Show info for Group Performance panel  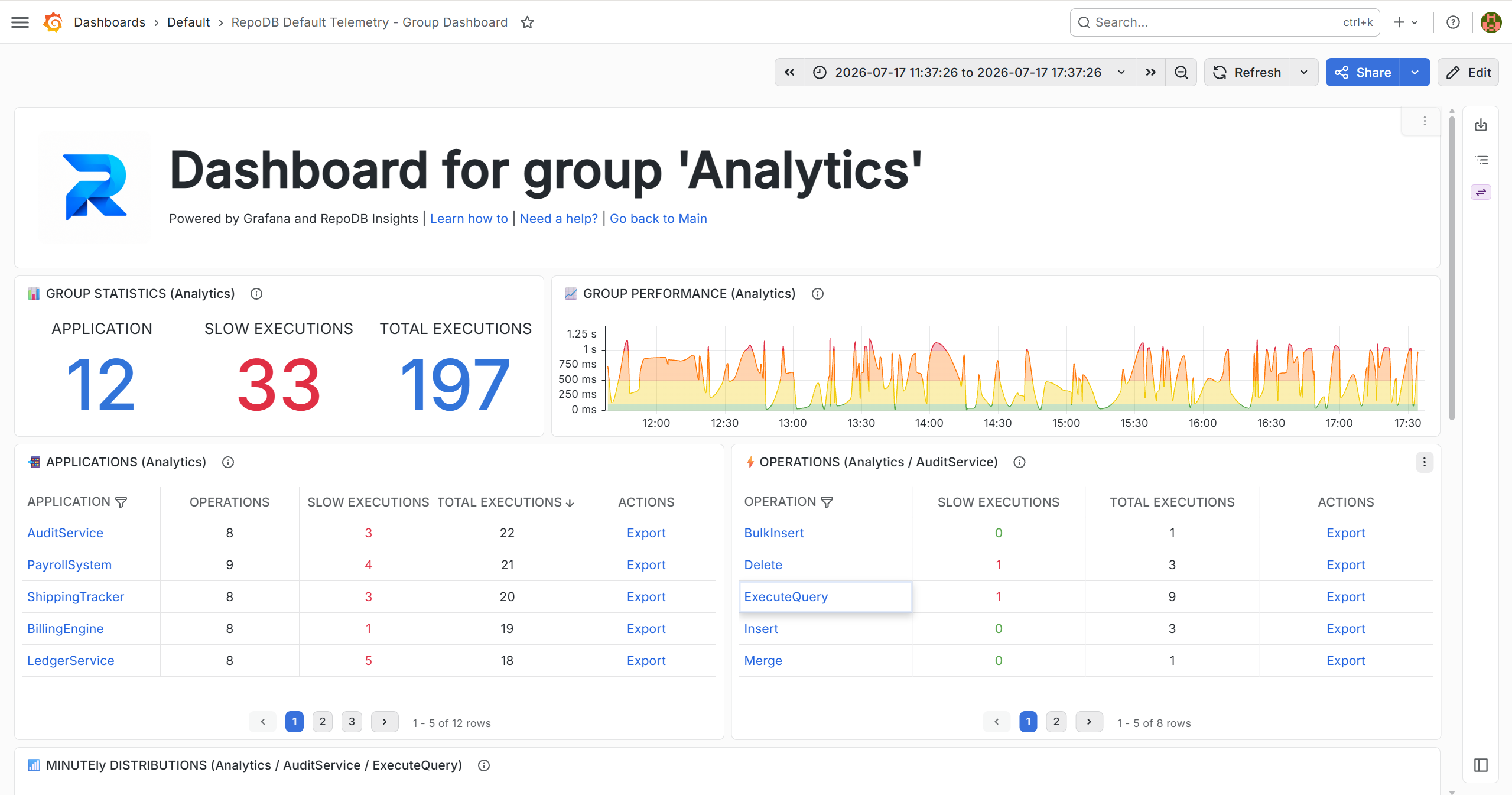coord(818,294)
